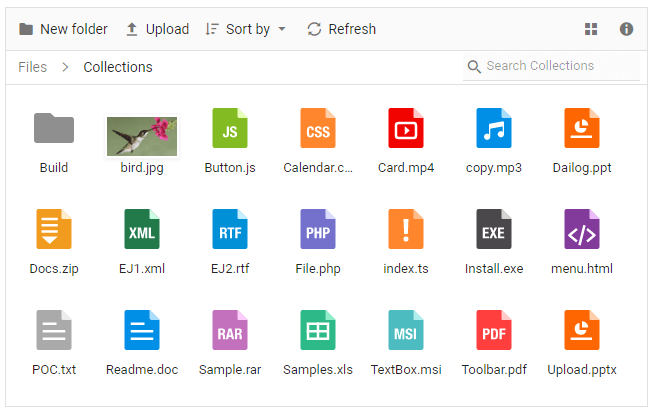655x414 pixels.
Task: Open the file details info icon
Action: pos(627,29)
